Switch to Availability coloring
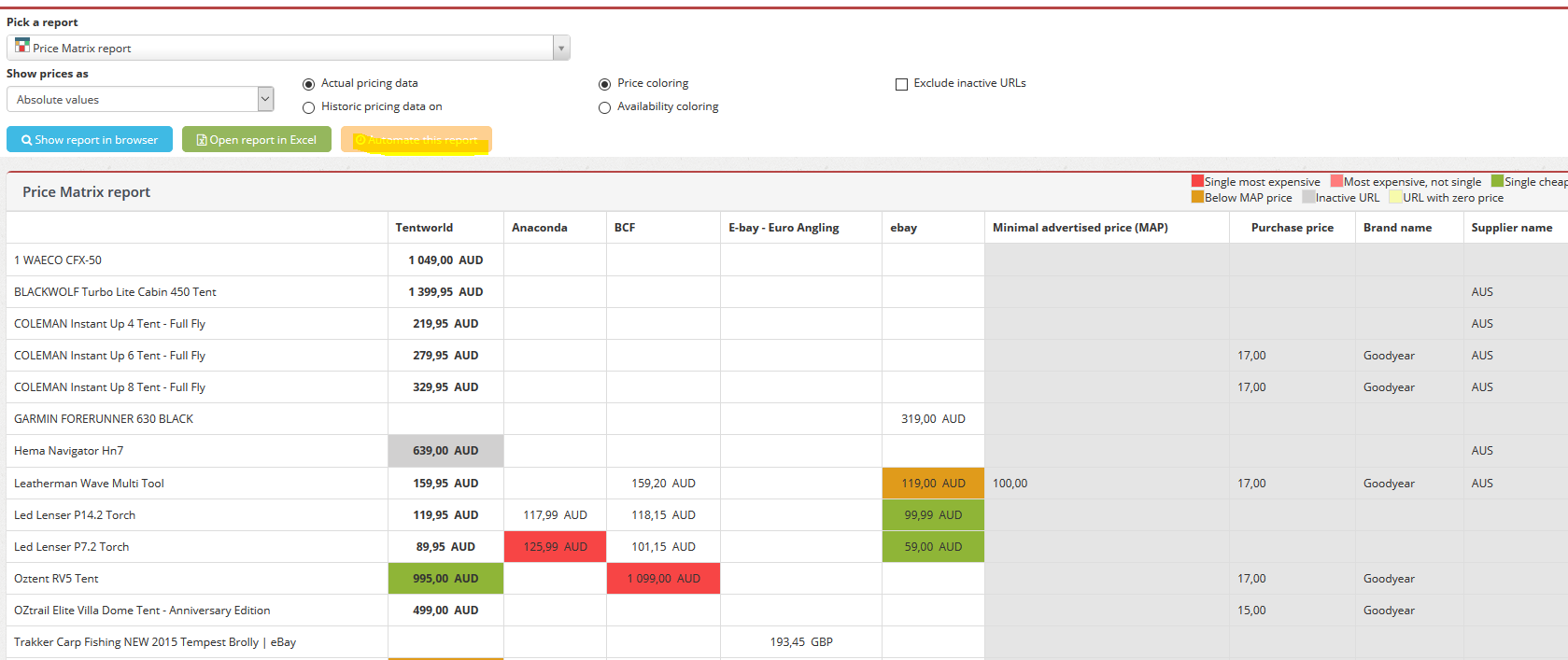Screen dimensions: 1568x660 coord(604,107)
